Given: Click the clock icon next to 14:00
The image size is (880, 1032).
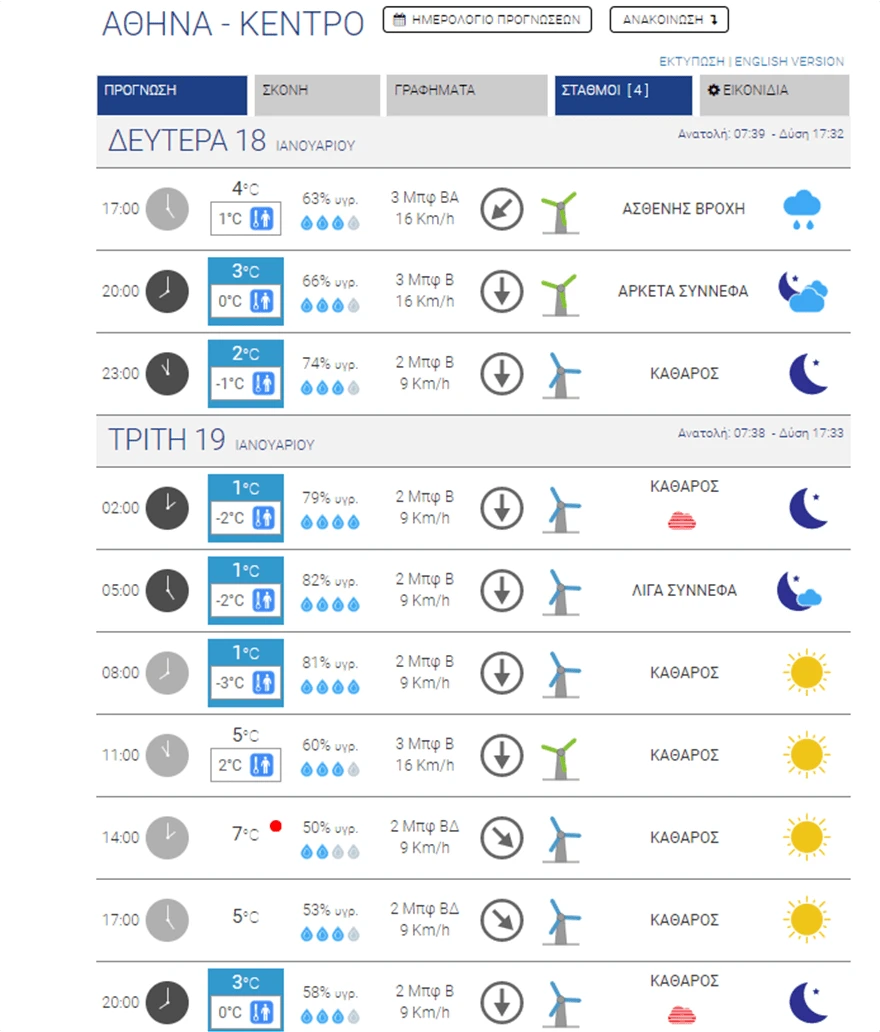Looking at the screenshot, I should click(x=167, y=837).
